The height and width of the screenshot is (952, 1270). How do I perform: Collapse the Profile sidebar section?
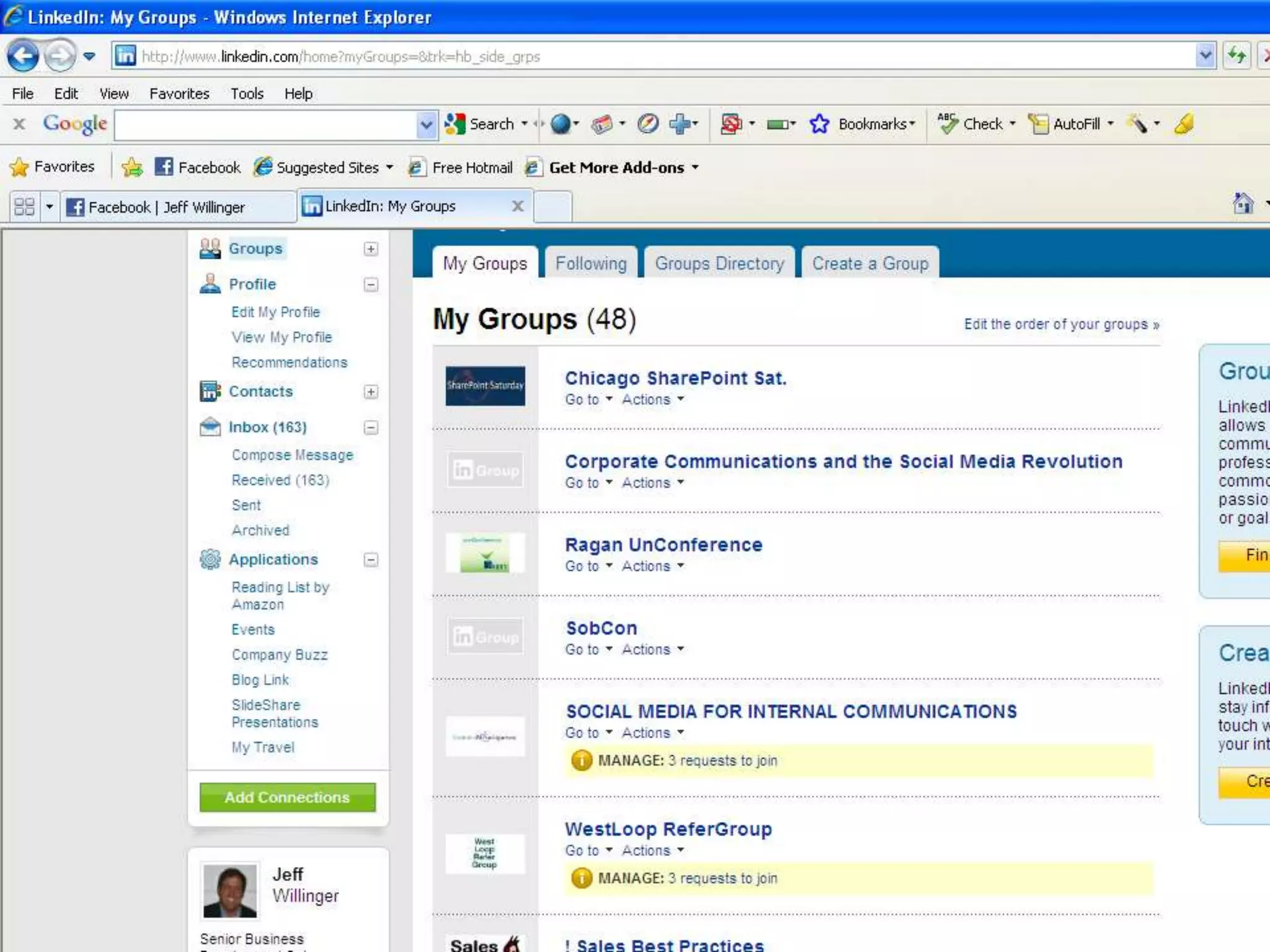371,284
